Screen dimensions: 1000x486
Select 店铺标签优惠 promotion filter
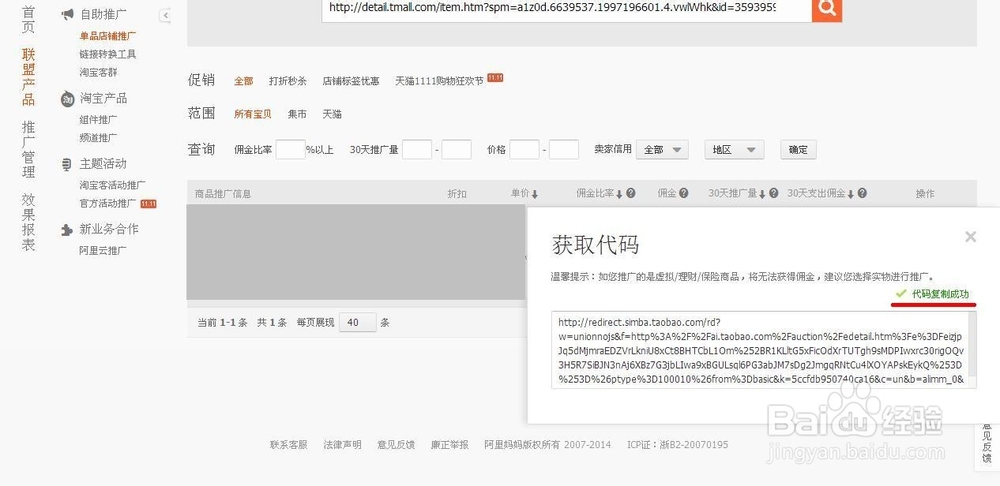[x=351, y=81]
